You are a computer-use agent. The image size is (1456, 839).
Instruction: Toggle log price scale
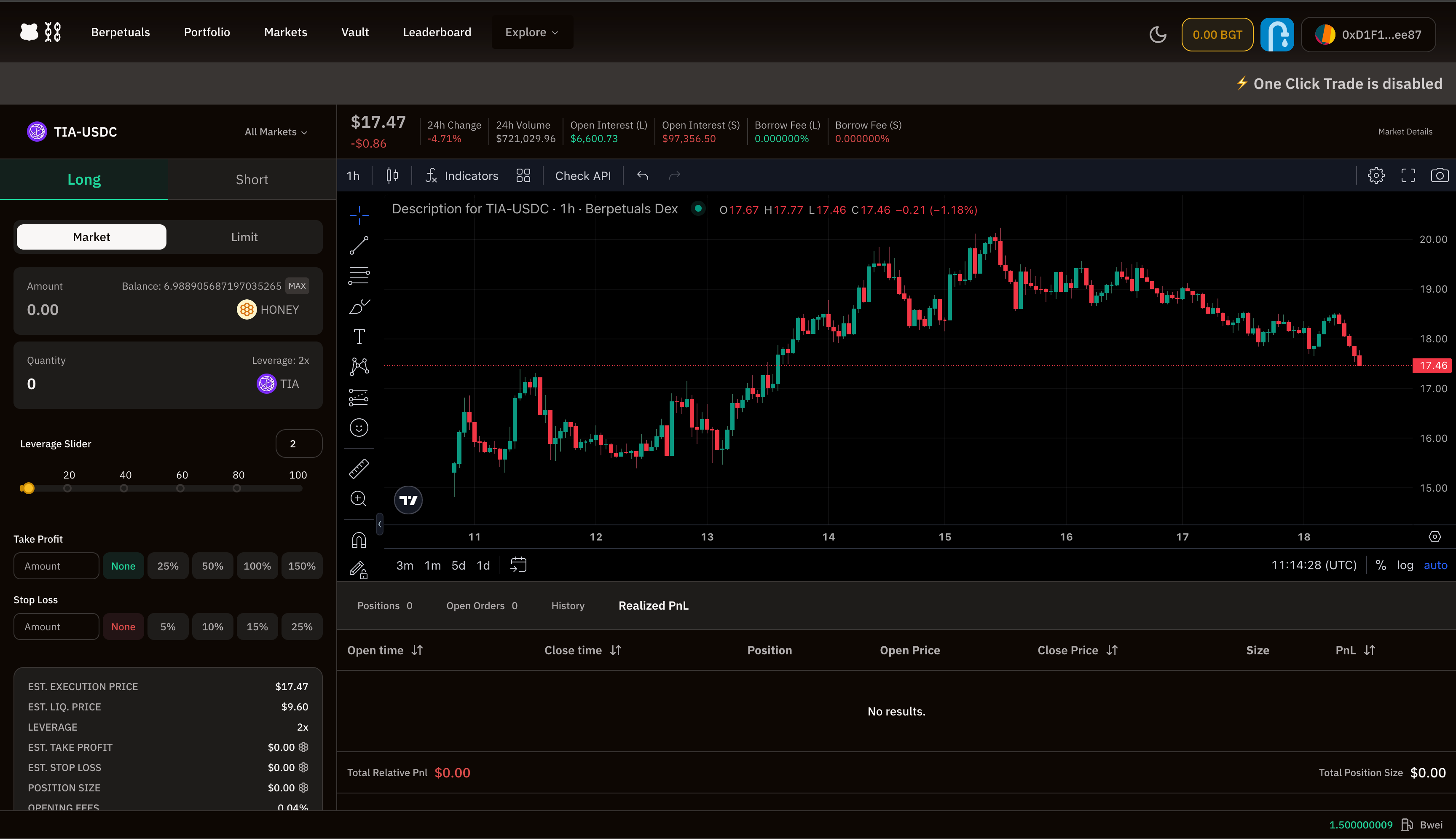tap(1405, 565)
